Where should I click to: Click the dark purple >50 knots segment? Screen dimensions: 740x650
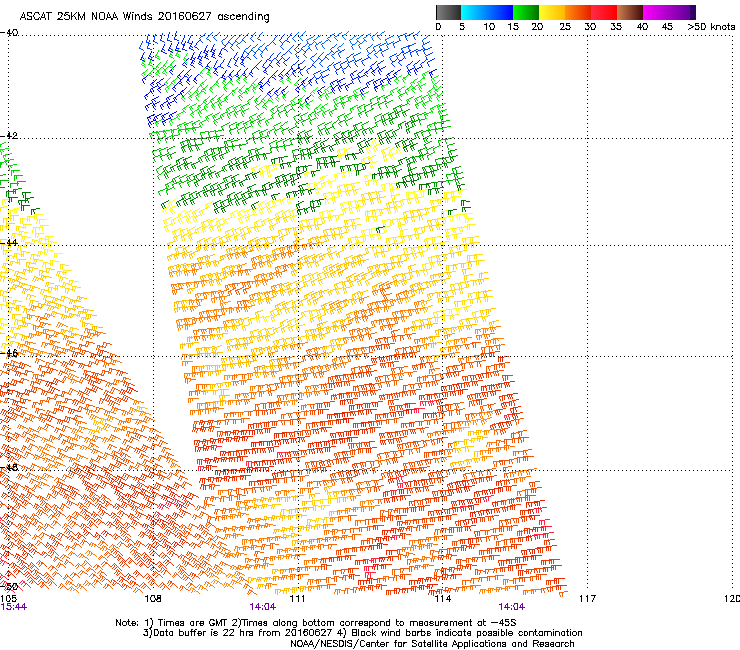[693, 12]
